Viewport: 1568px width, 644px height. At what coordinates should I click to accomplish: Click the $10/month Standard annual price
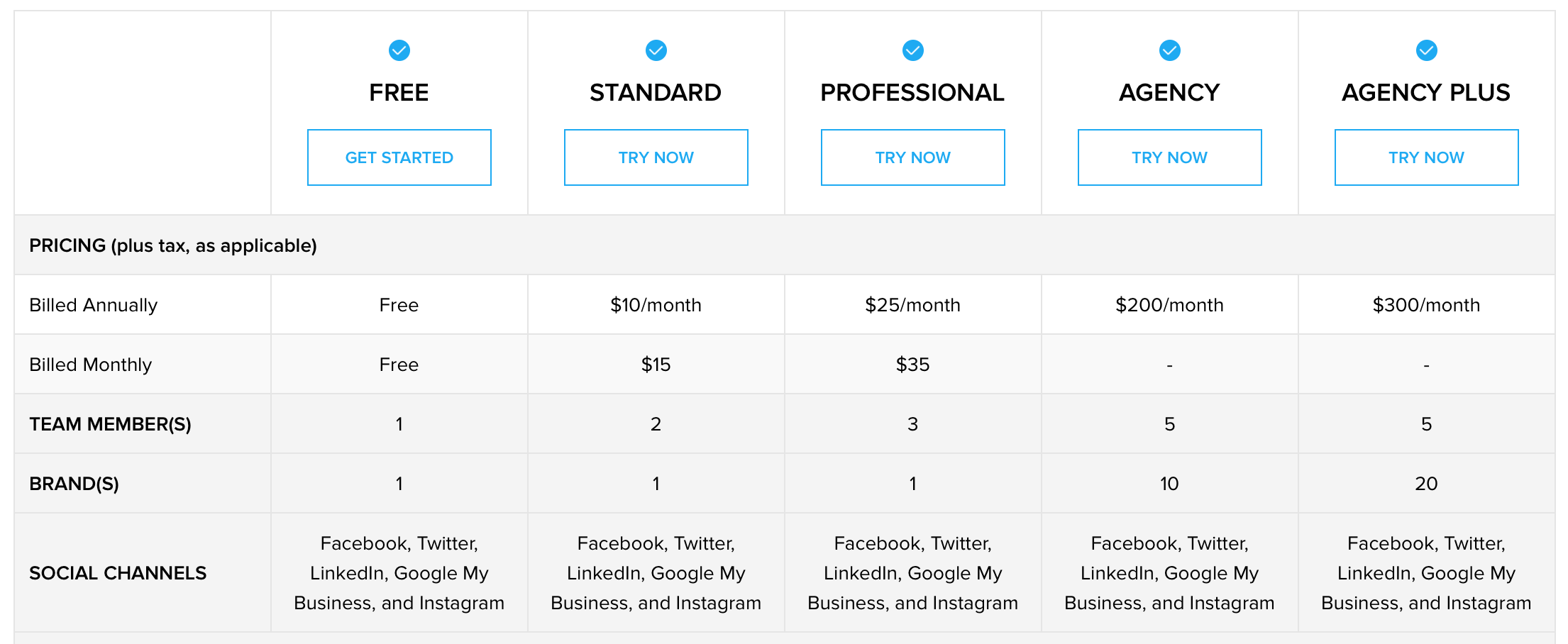coord(656,305)
